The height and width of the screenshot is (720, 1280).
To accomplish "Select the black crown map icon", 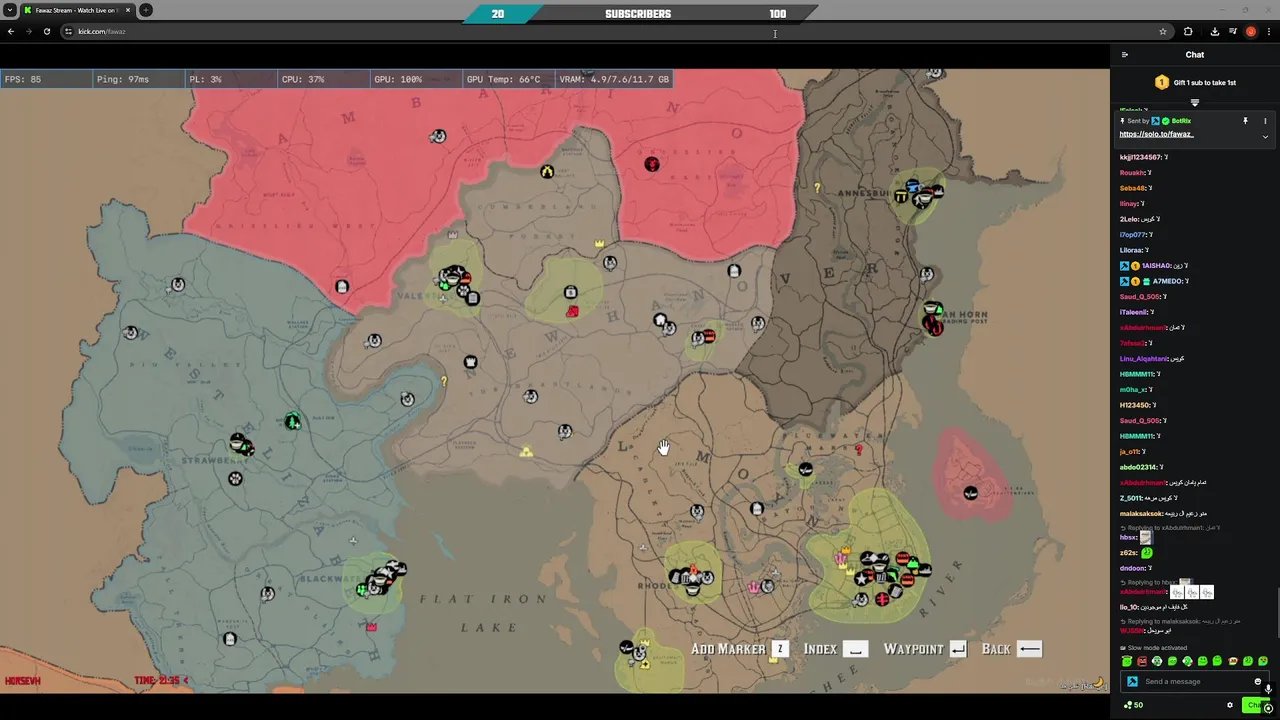I will (x=471, y=362).
